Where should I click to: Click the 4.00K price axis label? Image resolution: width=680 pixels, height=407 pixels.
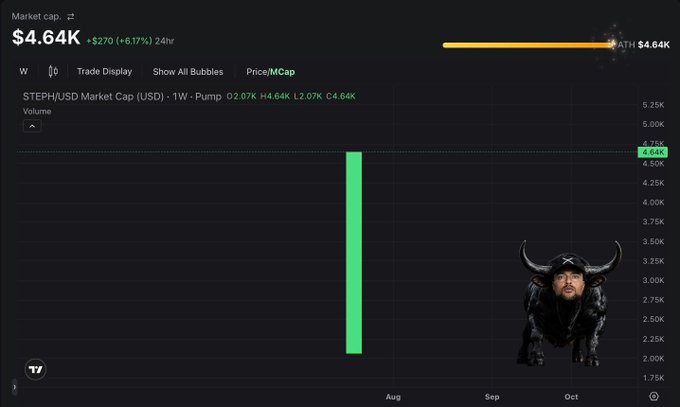point(653,203)
